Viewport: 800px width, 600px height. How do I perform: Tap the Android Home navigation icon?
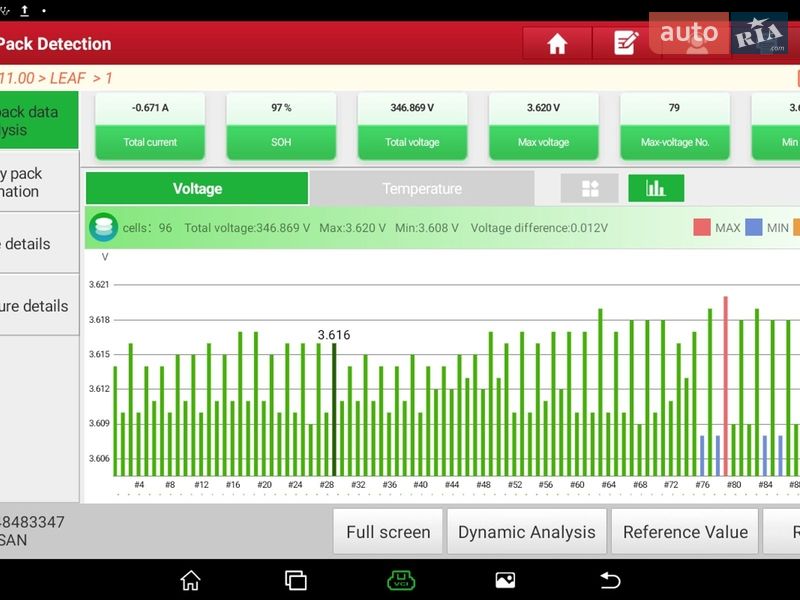(190, 580)
